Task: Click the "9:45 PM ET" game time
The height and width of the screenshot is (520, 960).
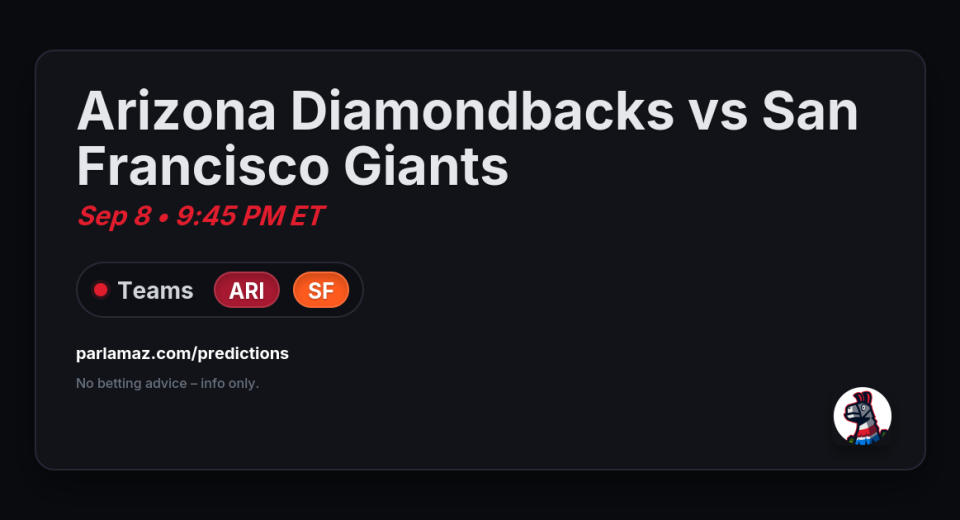Action: coord(250,216)
